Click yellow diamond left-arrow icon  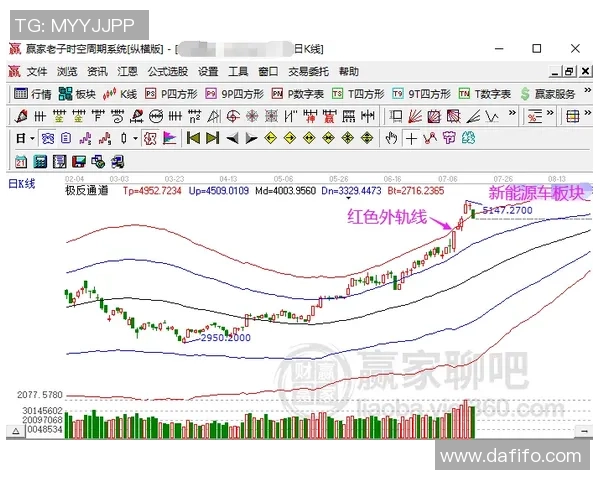coord(271,138)
